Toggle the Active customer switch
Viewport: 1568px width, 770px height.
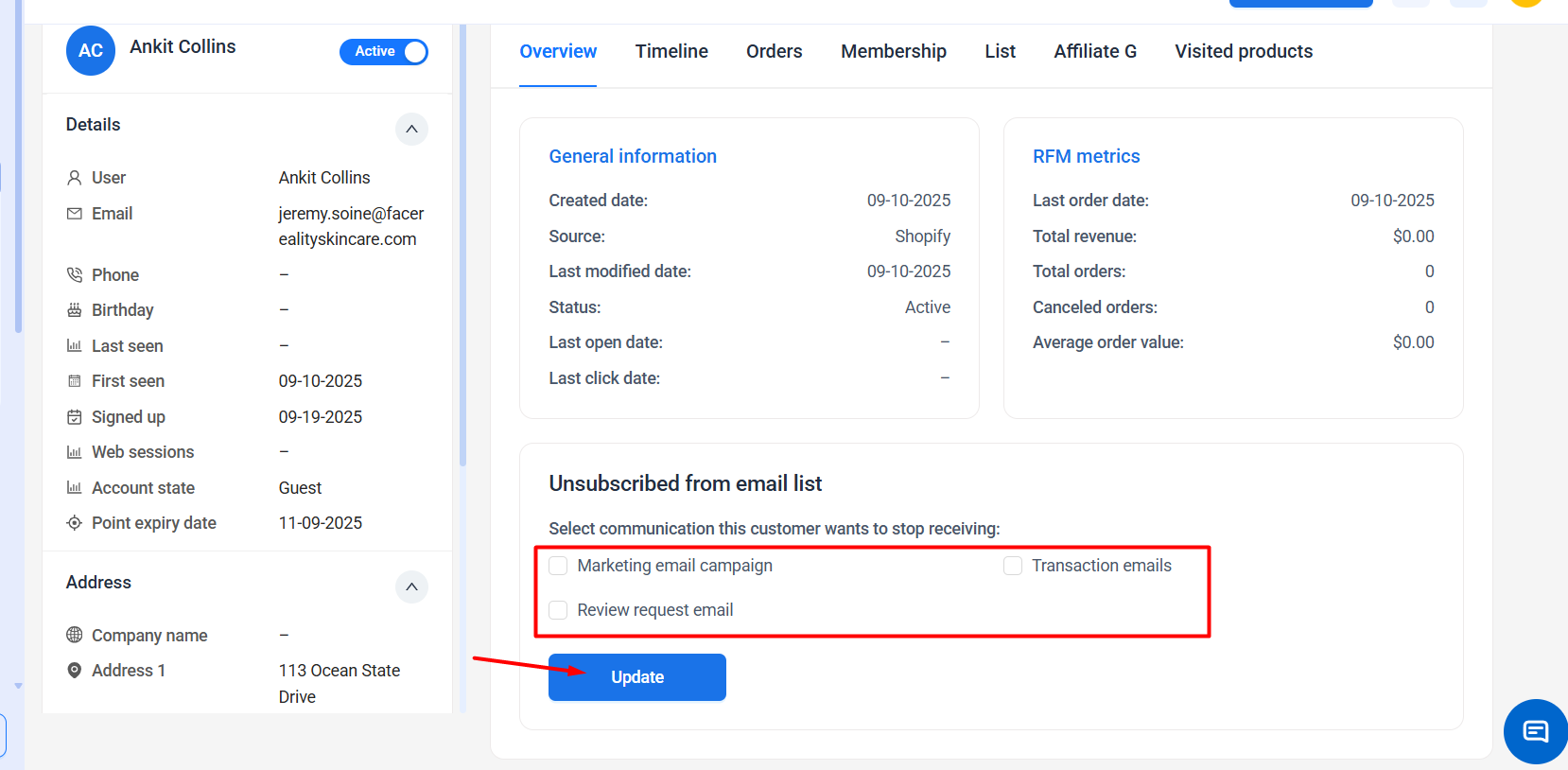[384, 52]
